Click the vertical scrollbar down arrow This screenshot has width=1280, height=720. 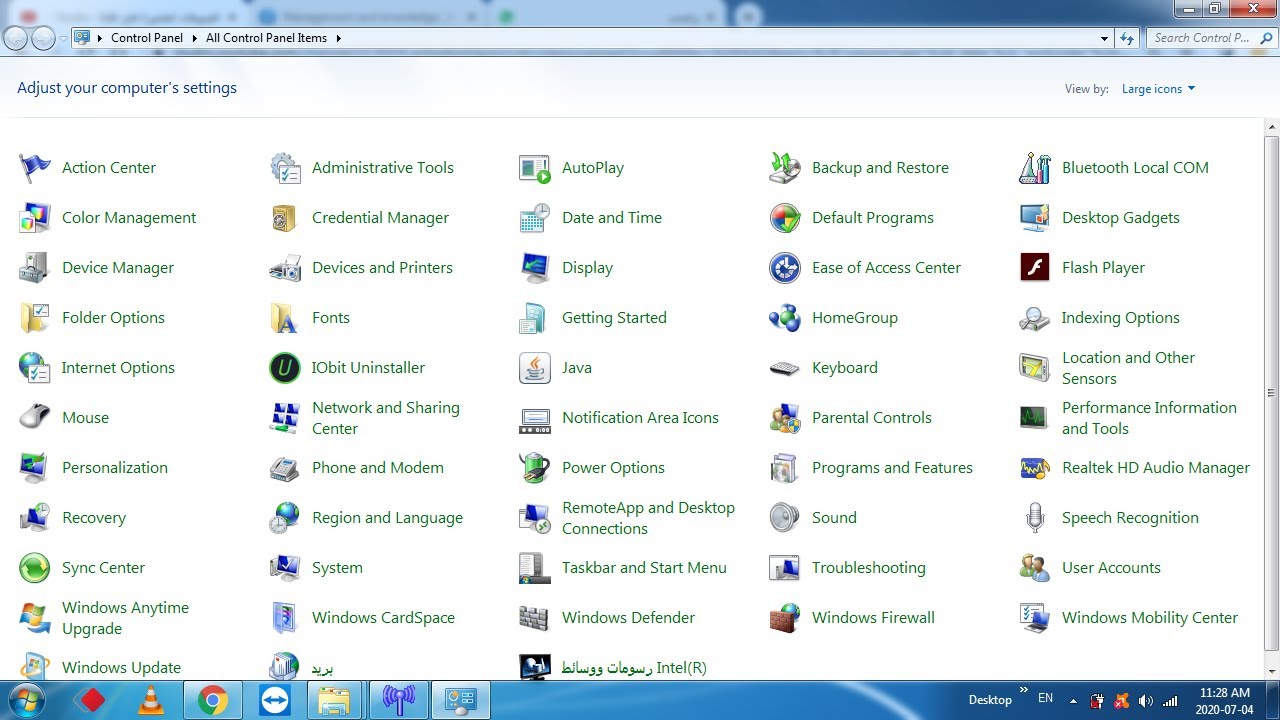(x=1272, y=671)
